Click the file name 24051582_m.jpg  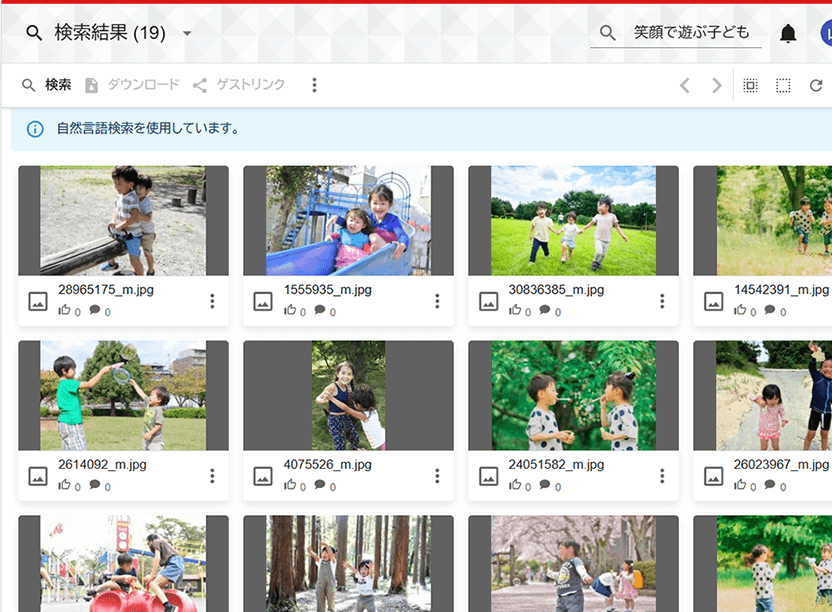coord(556,464)
